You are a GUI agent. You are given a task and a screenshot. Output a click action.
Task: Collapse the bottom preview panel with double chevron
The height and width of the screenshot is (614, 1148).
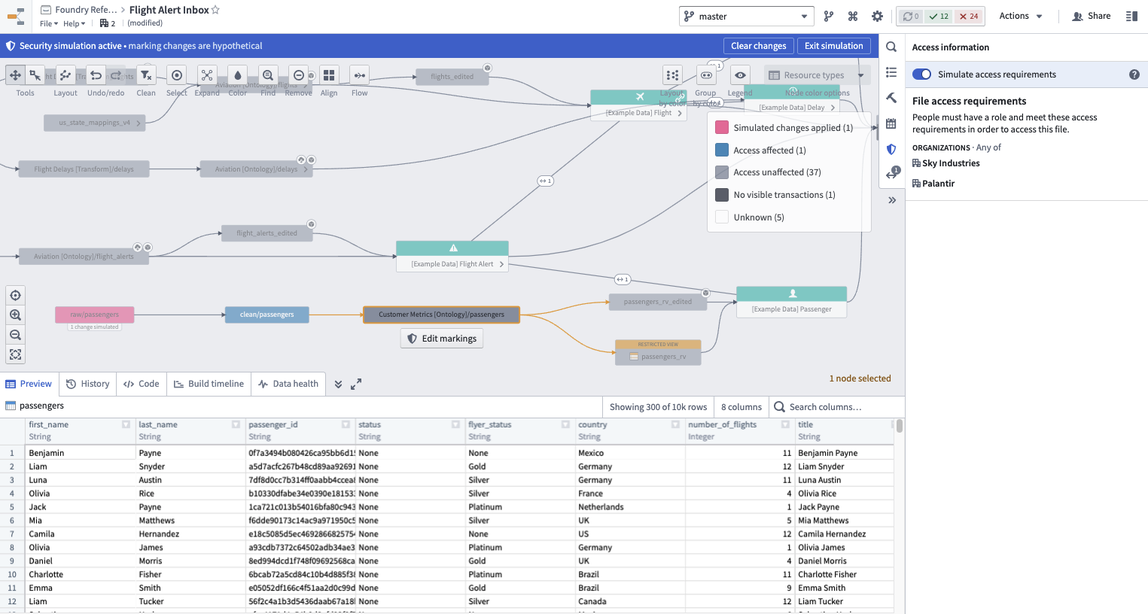[x=338, y=384]
